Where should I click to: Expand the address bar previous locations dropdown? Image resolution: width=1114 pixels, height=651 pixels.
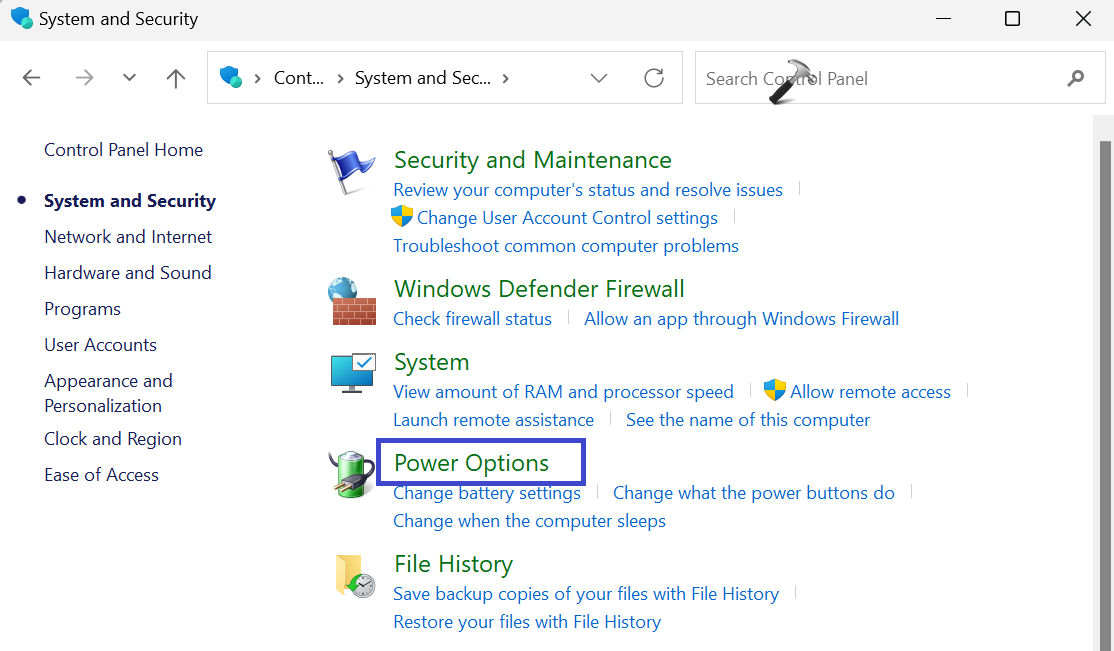pos(599,78)
